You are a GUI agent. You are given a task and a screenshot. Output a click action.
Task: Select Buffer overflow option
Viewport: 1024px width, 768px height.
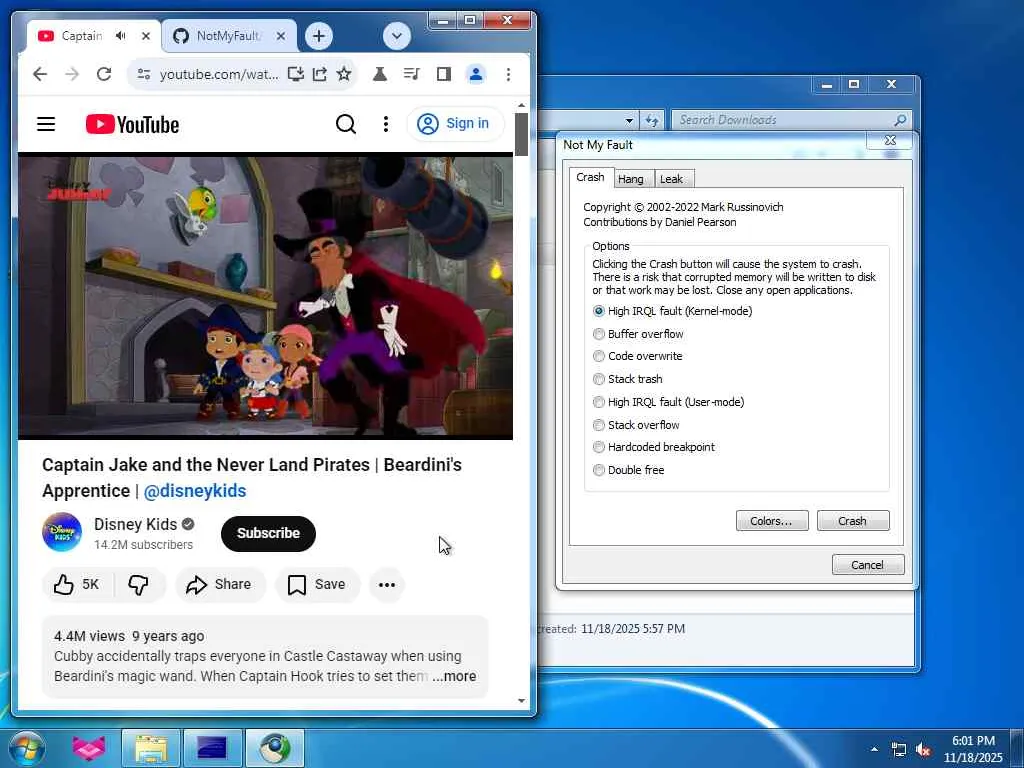point(638,334)
